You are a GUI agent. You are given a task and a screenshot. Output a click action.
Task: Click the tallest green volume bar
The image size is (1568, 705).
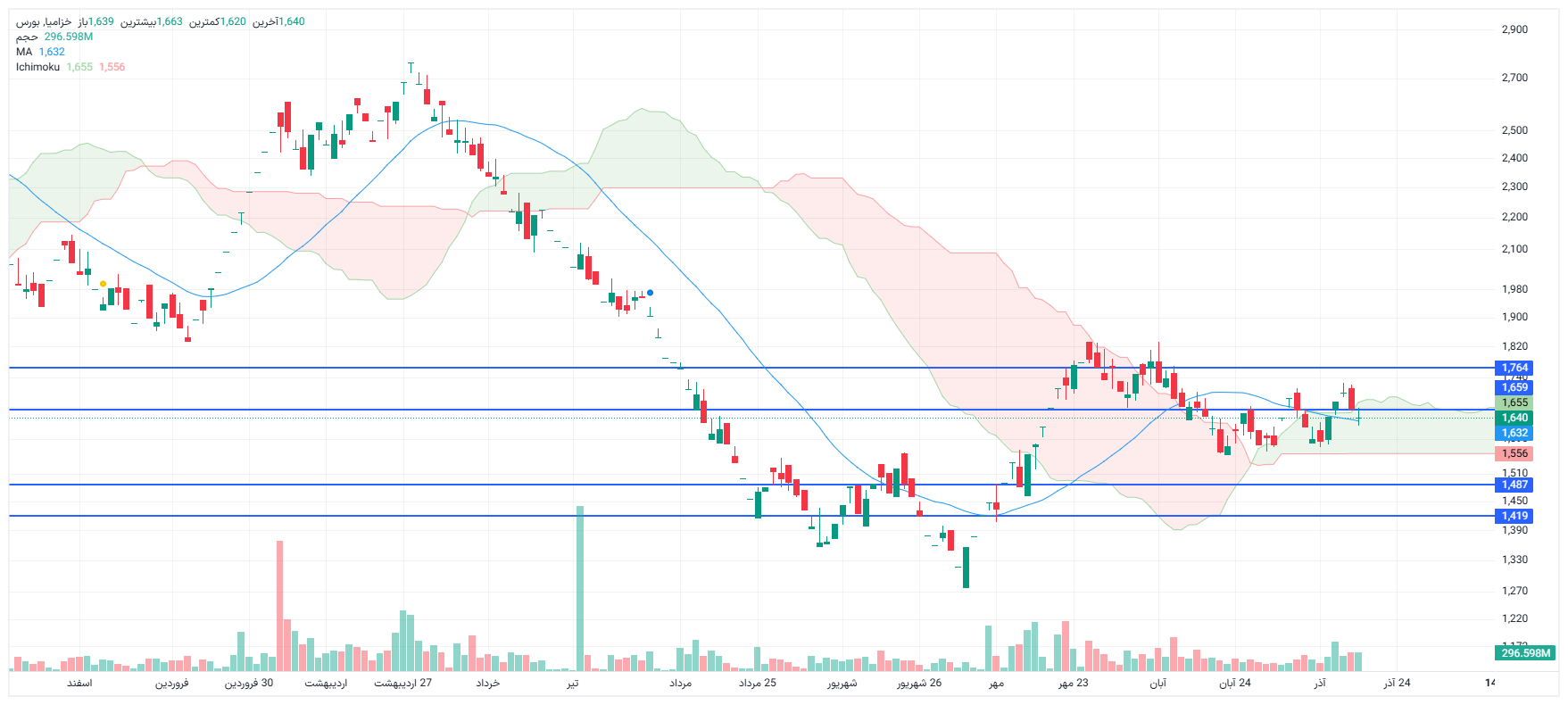pos(580,589)
